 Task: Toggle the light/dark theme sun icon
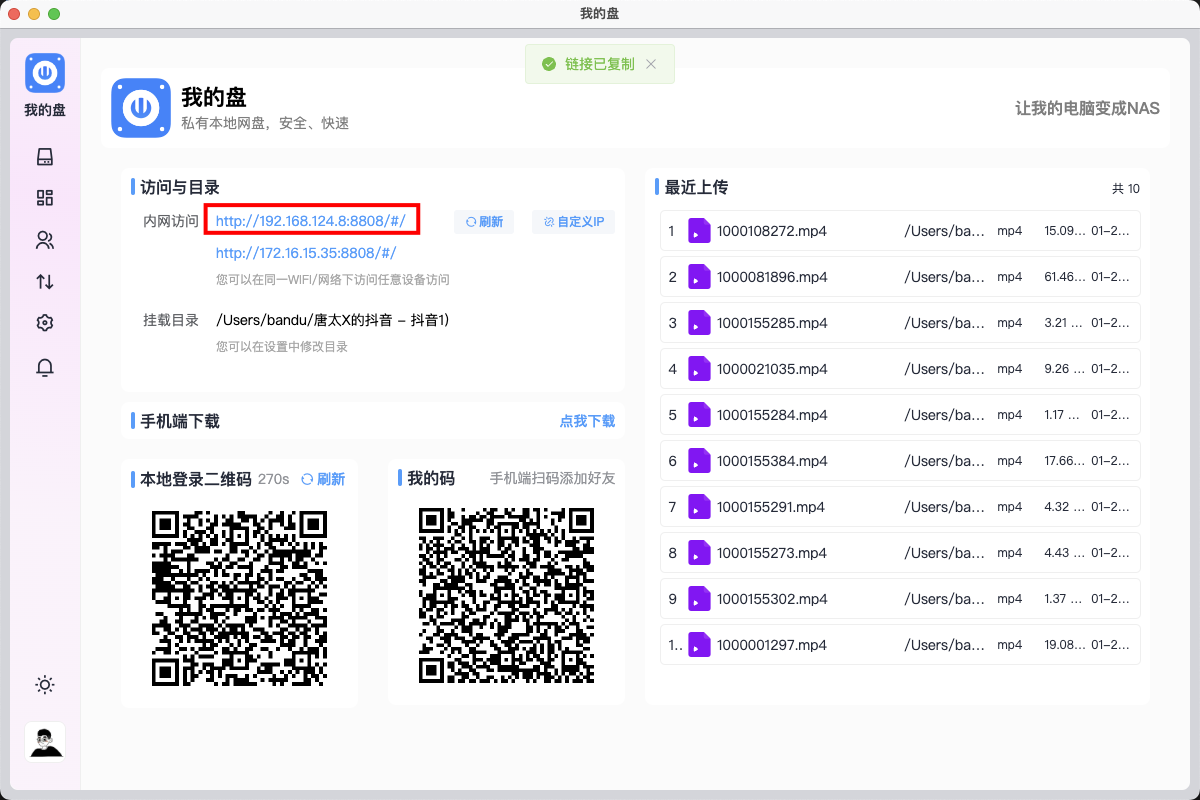45,685
